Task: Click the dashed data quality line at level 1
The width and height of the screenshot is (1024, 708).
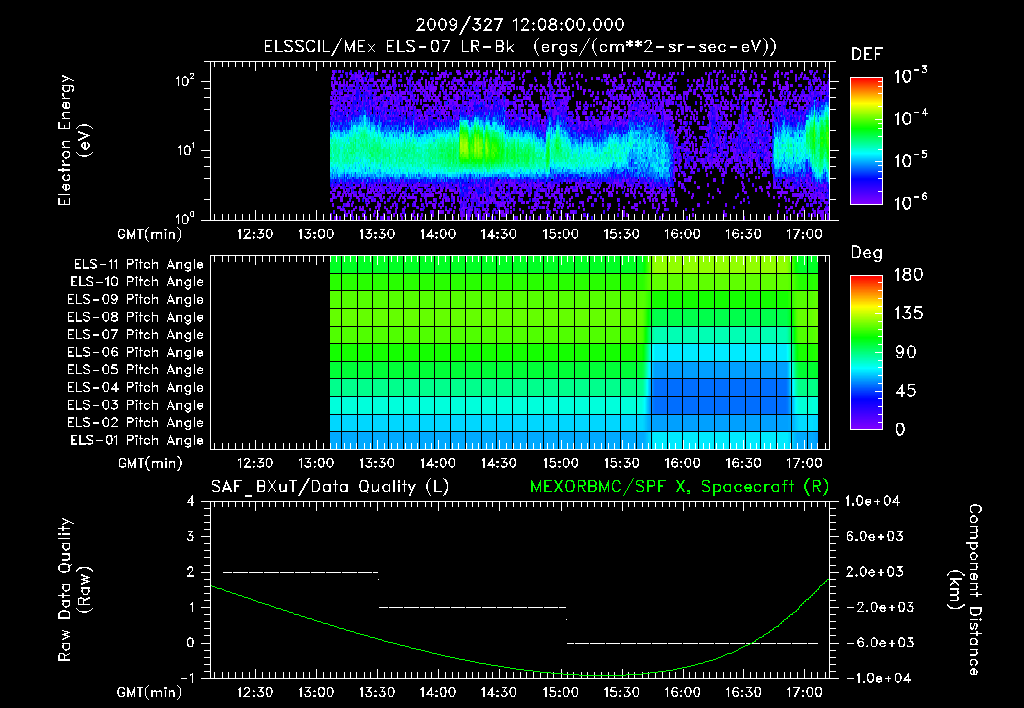Action: click(472, 607)
